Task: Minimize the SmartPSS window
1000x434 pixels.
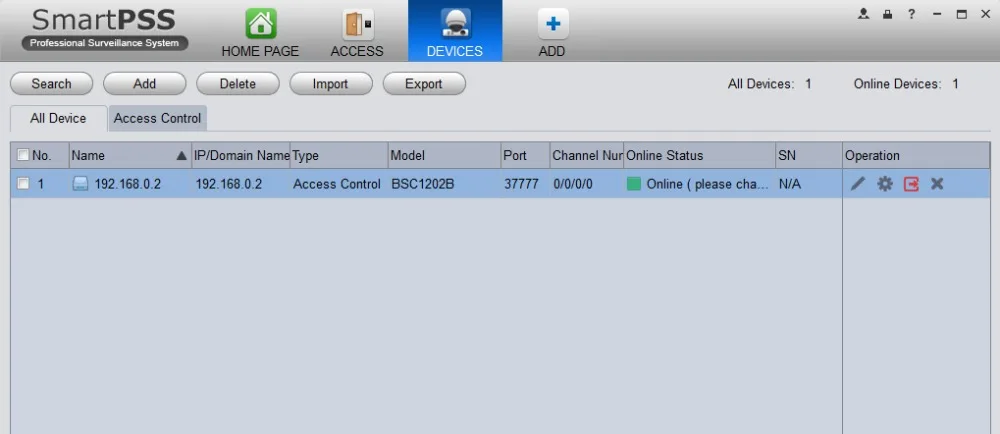Action: tap(937, 14)
